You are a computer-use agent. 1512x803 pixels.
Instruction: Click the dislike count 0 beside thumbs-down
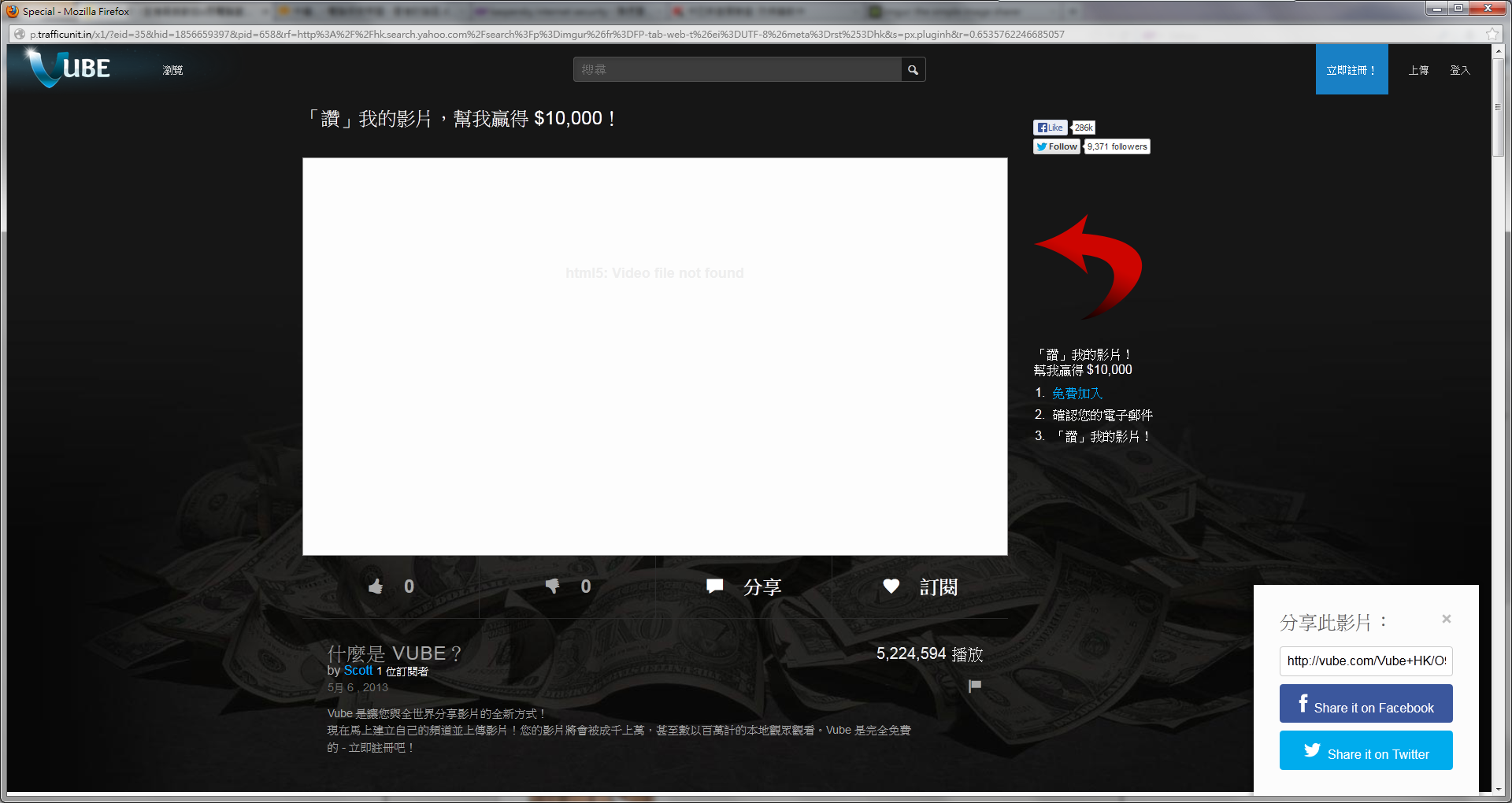(586, 587)
